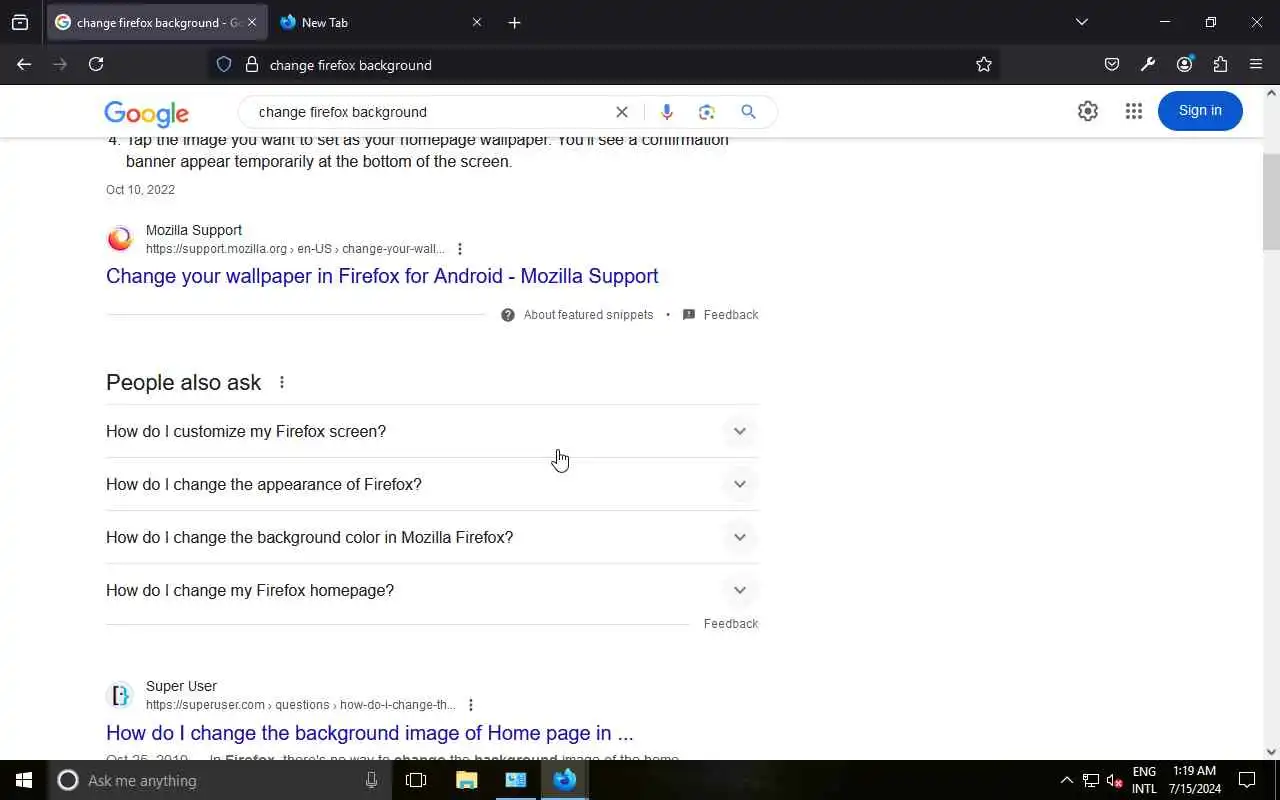Open the taskbar clock and date
This screenshot has width=1280, height=800.
coord(1195,780)
